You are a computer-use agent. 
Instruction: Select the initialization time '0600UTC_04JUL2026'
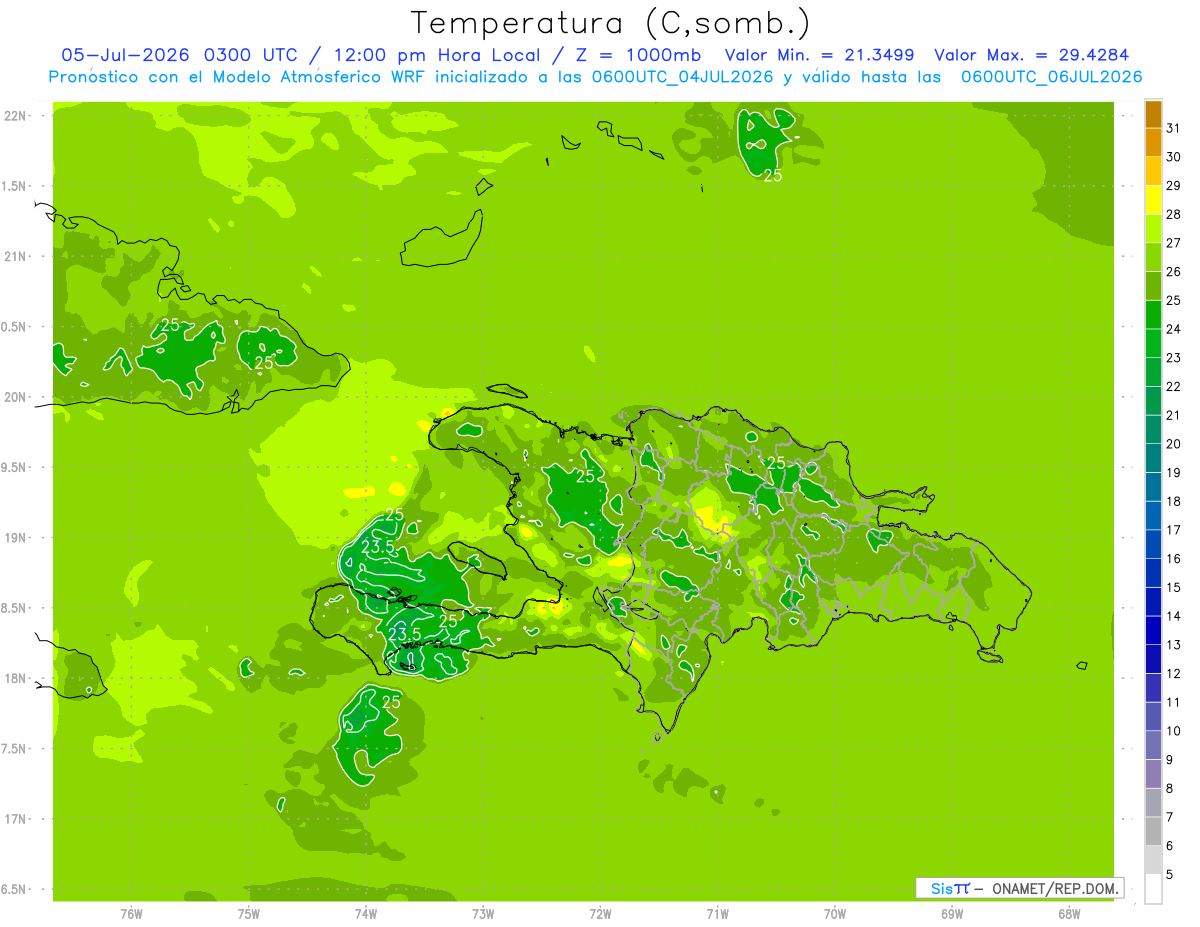(680, 77)
